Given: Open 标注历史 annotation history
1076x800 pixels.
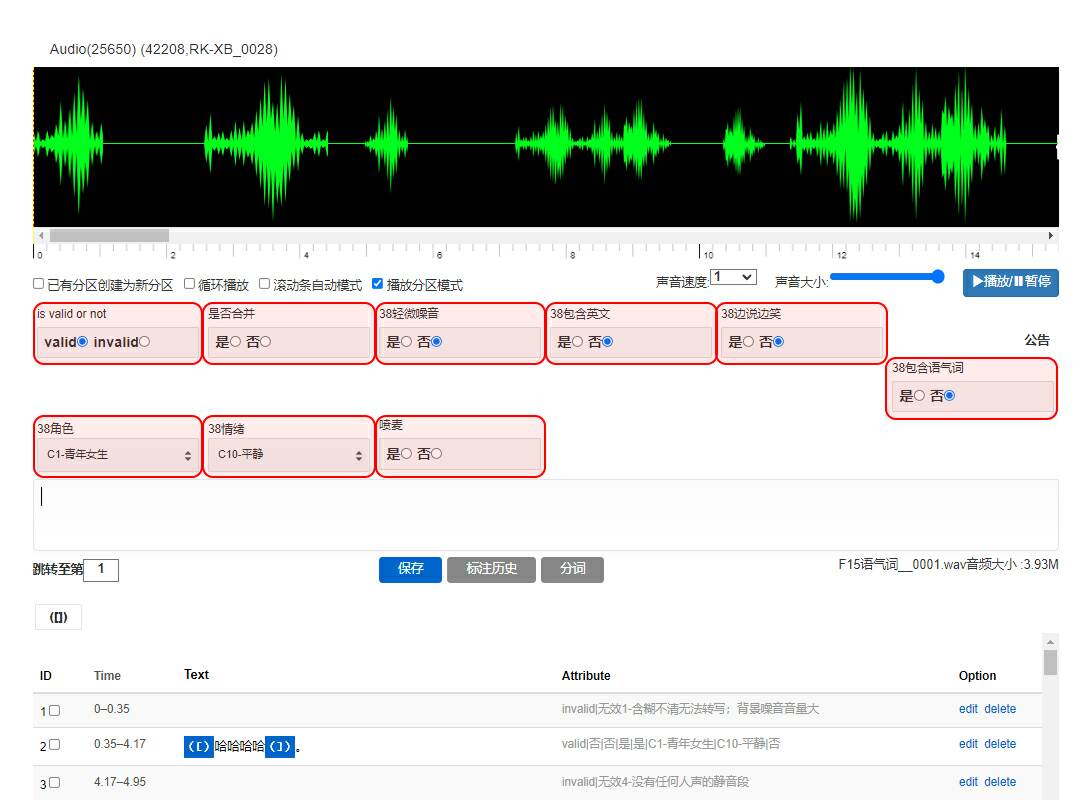Looking at the screenshot, I should click(x=491, y=569).
